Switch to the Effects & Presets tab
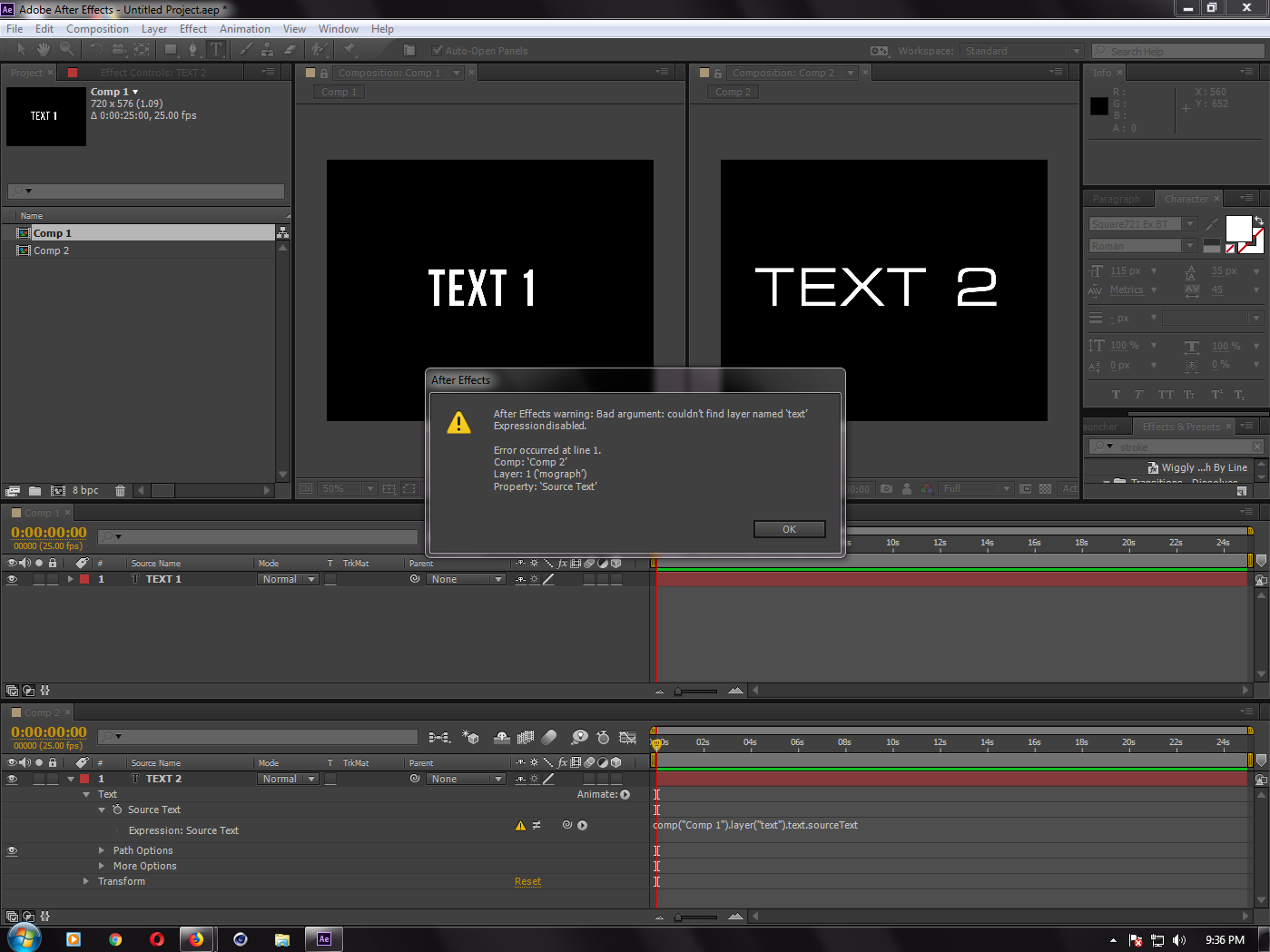 point(1182,426)
